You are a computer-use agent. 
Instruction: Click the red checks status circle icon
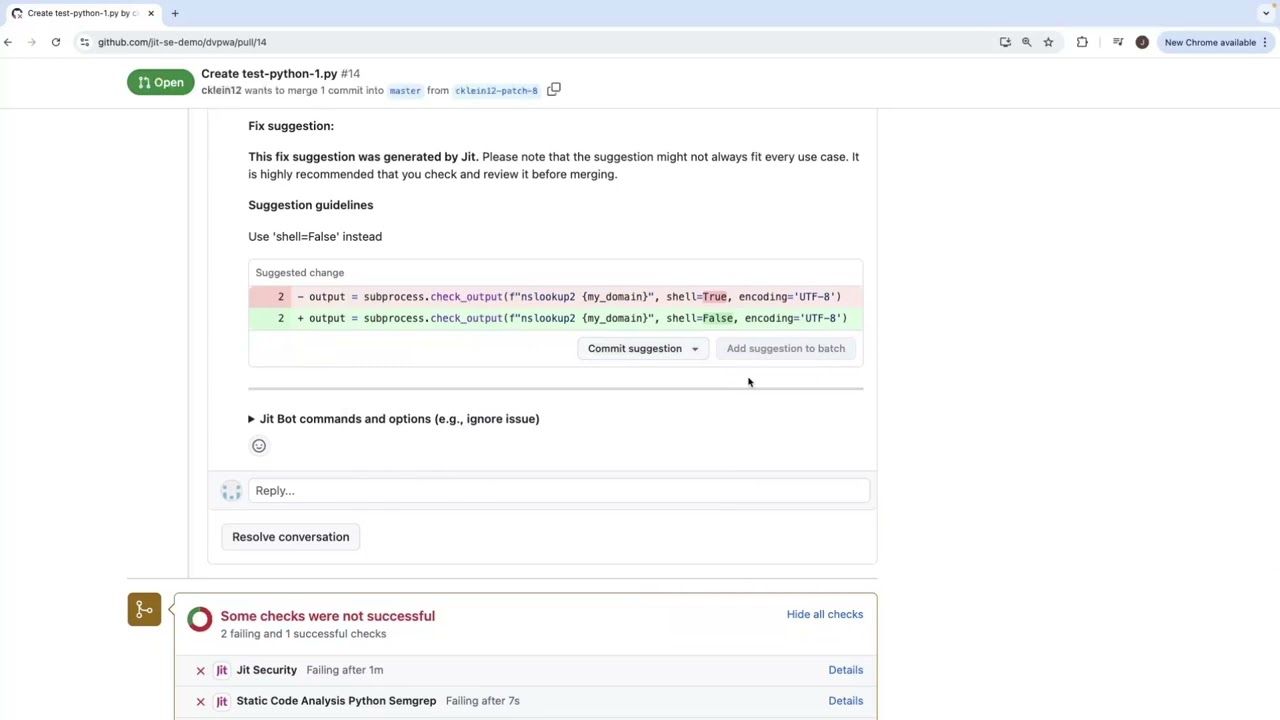[x=200, y=620]
